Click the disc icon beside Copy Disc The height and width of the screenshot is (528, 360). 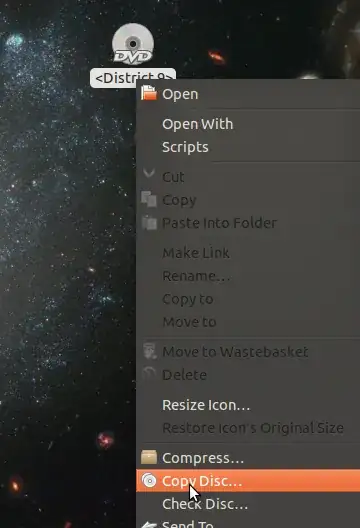pyautogui.click(x=149, y=481)
